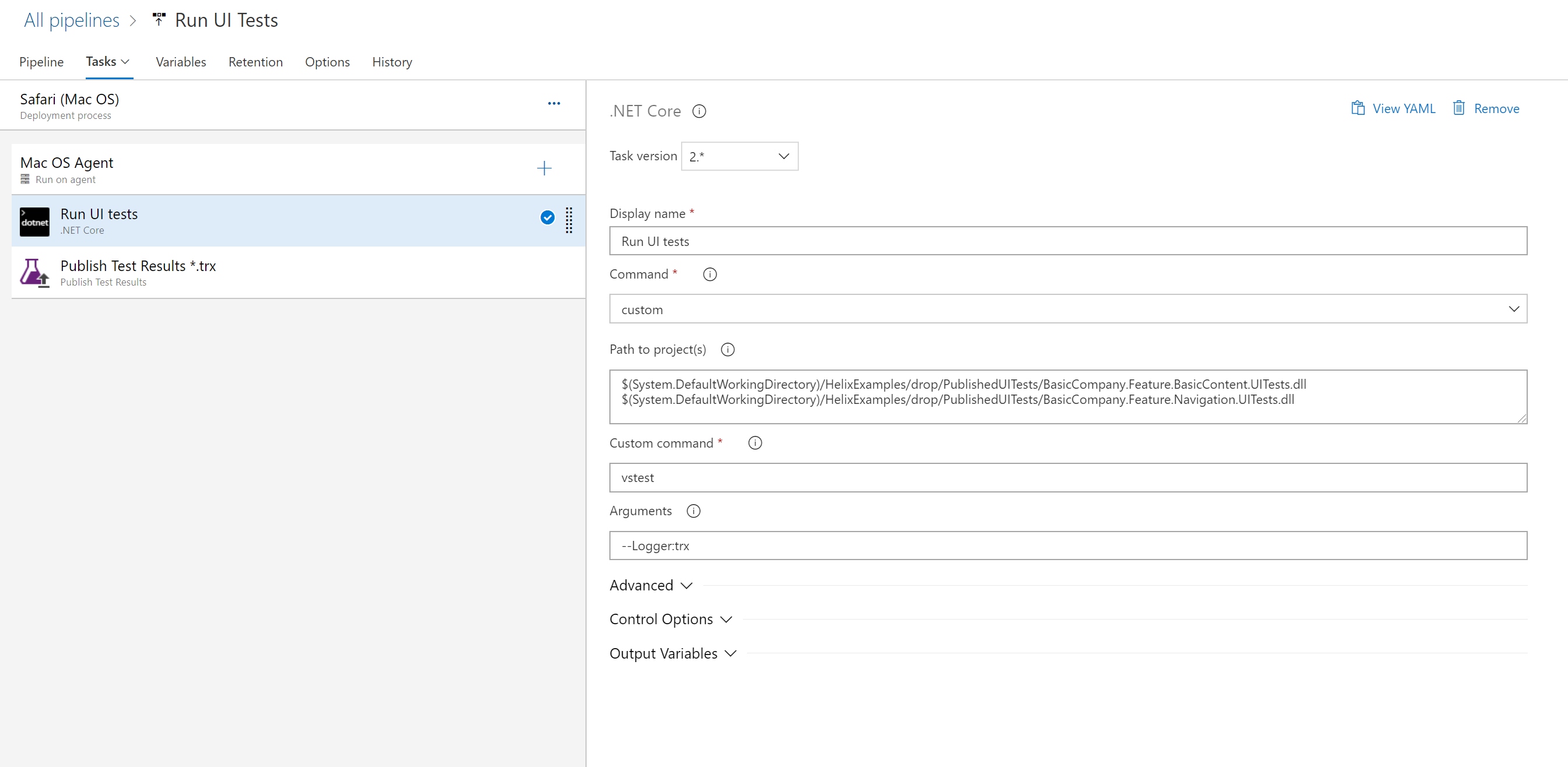Expand the Advanced section
The image size is (1568, 767).
coord(651,585)
